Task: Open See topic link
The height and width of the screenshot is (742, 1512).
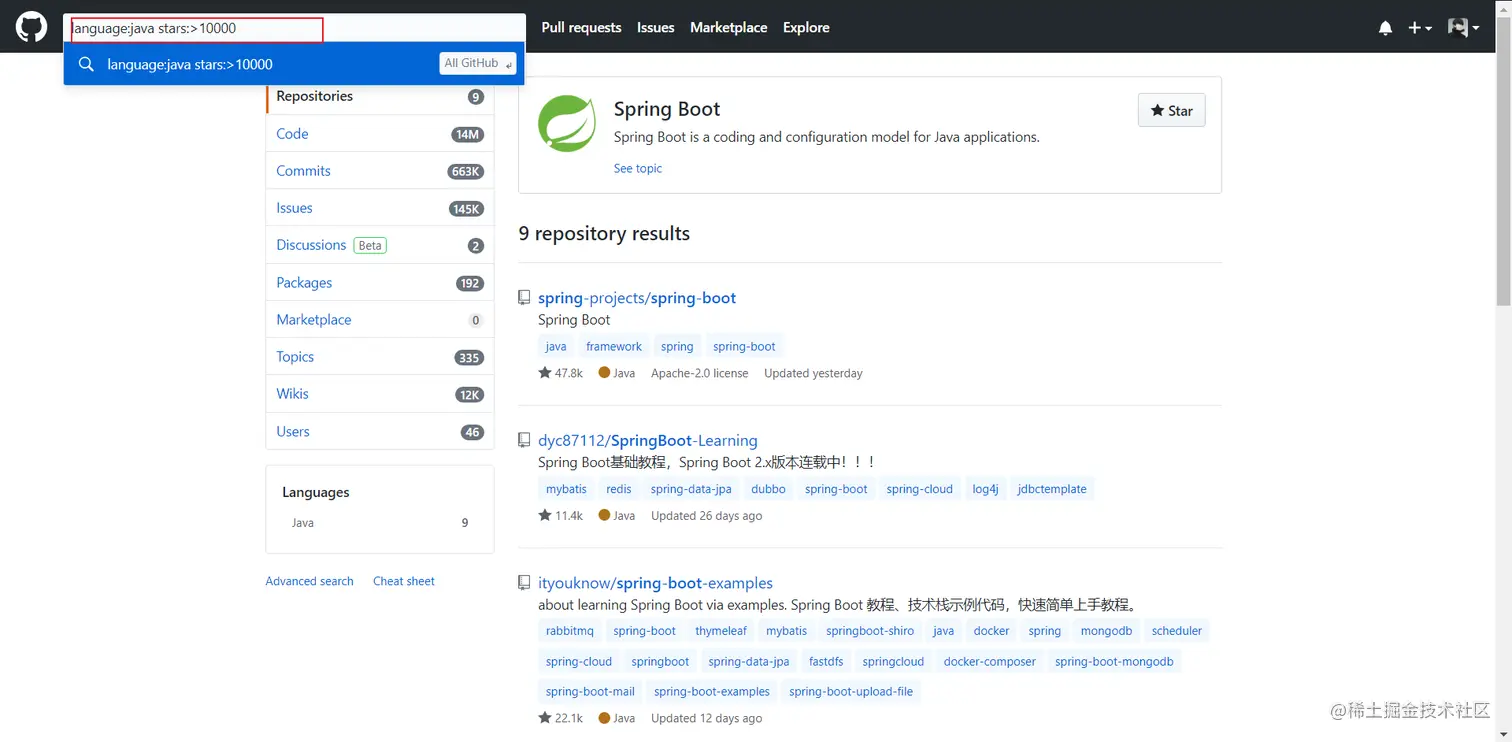Action: [638, 168]
